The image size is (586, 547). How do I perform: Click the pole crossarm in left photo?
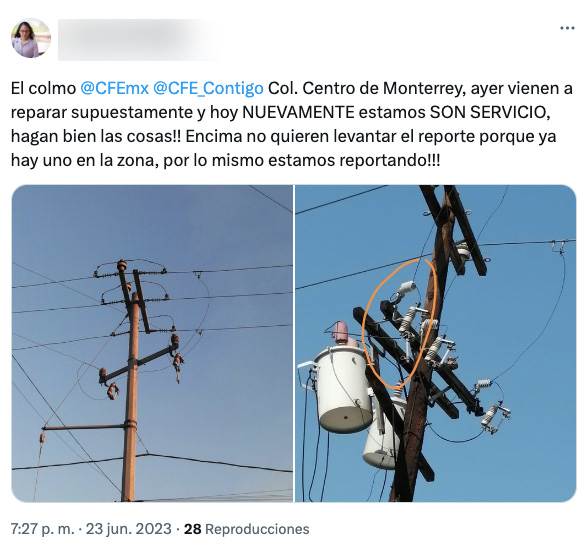pyautogui.click(x=138, y=362)
